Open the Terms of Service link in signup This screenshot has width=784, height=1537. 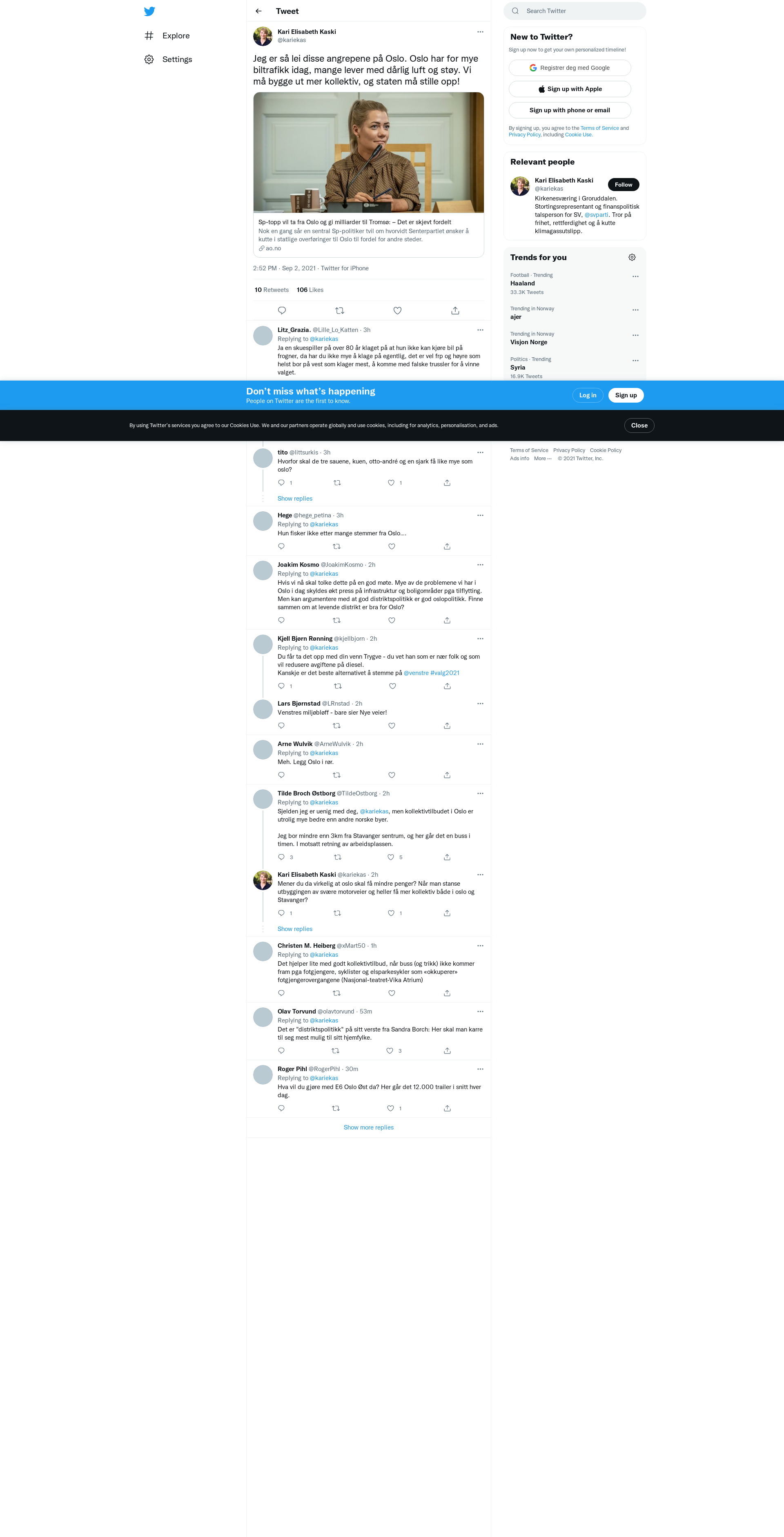[x=599, y=128]
